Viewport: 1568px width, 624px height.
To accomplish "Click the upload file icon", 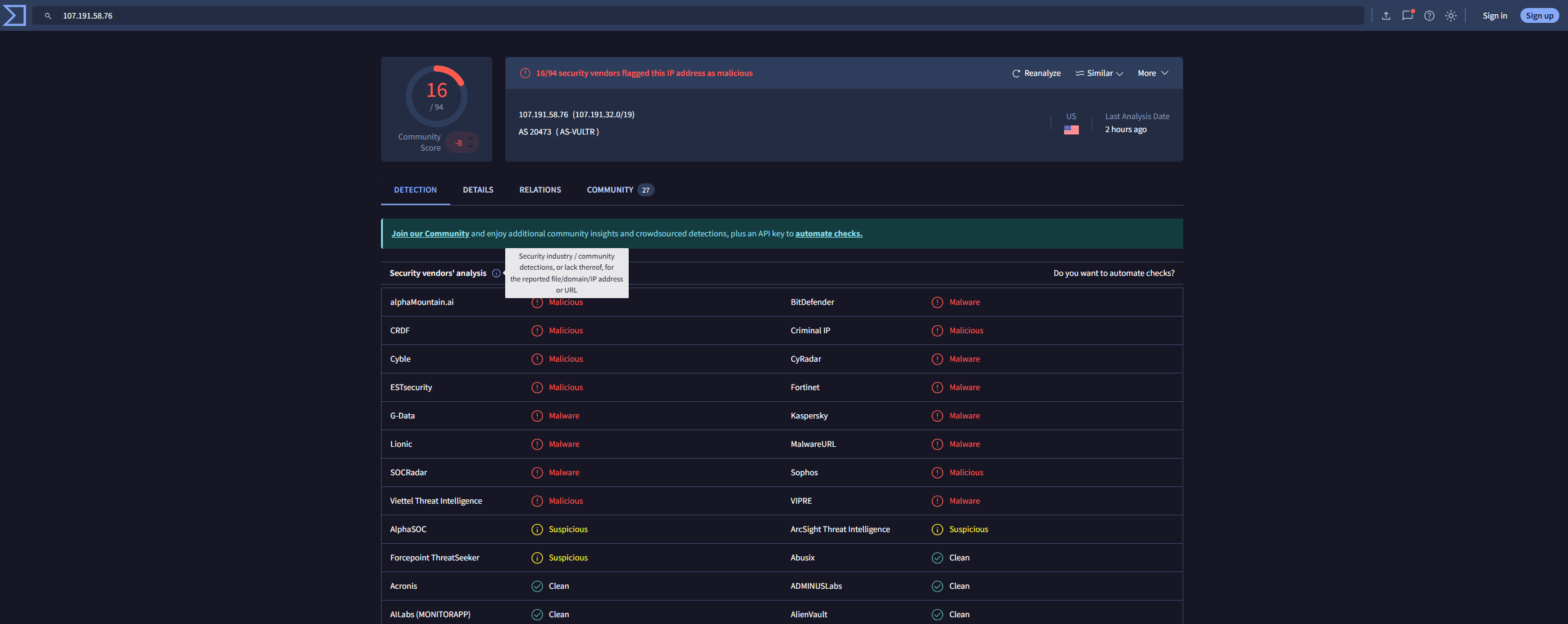I will (1386, 16).
